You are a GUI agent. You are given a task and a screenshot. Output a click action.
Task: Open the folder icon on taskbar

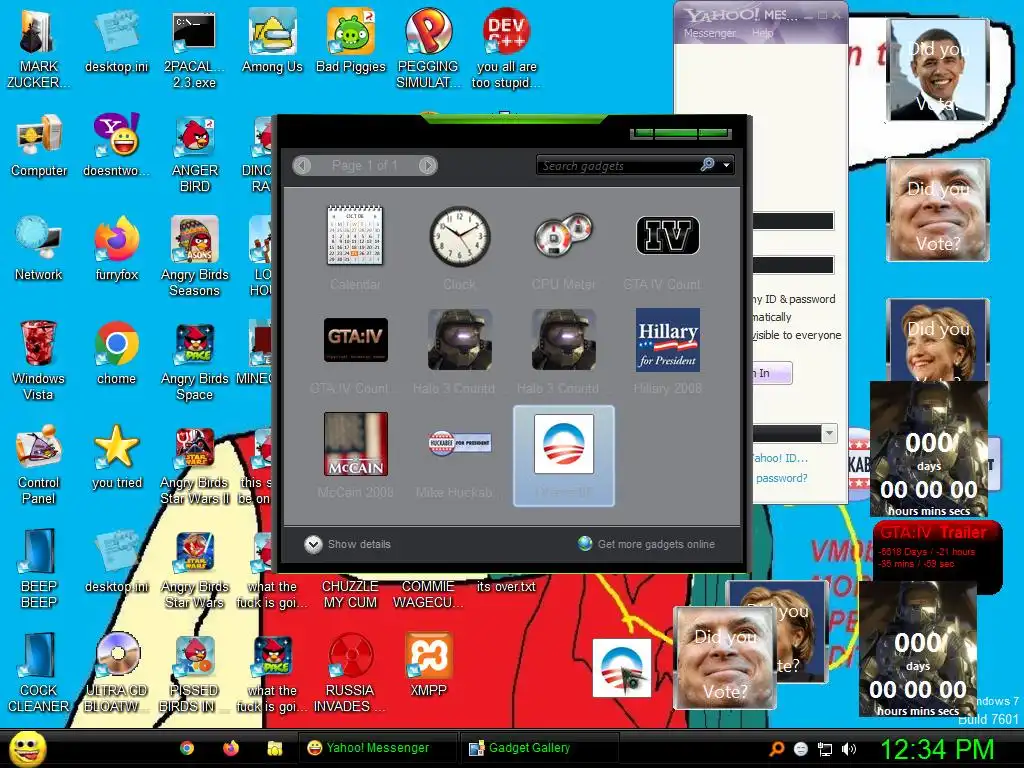[274, 748]
